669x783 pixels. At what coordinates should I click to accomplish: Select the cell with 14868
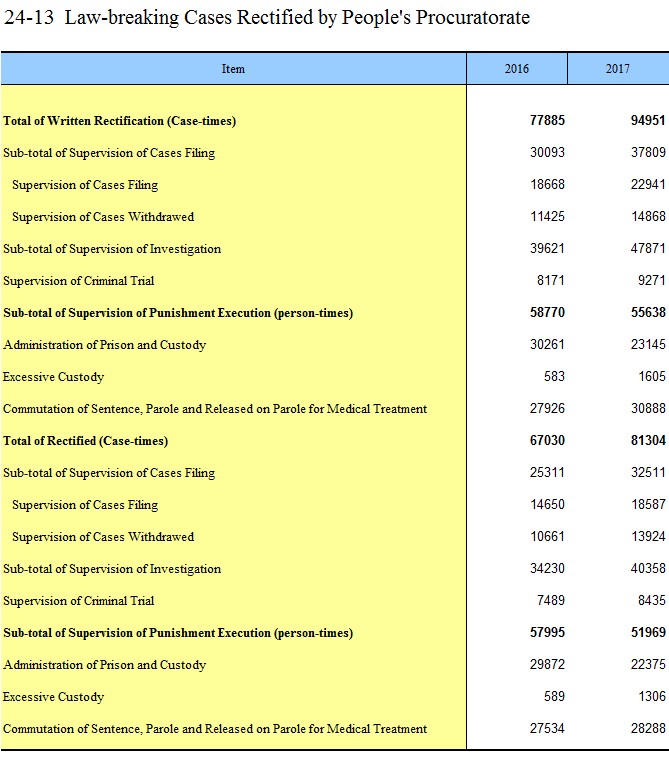coord(648,216)
